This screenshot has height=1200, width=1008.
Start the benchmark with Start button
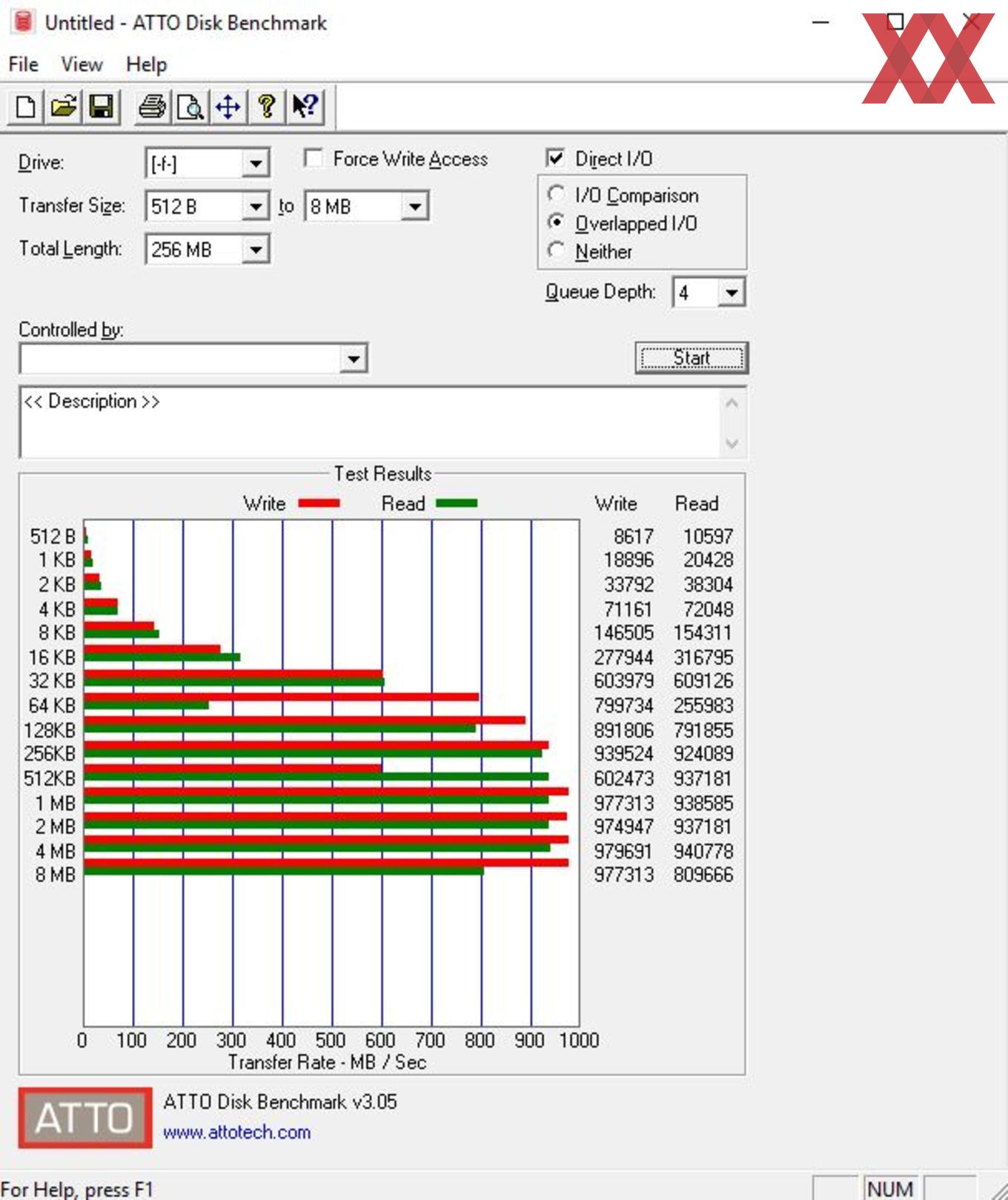[692, 358]
